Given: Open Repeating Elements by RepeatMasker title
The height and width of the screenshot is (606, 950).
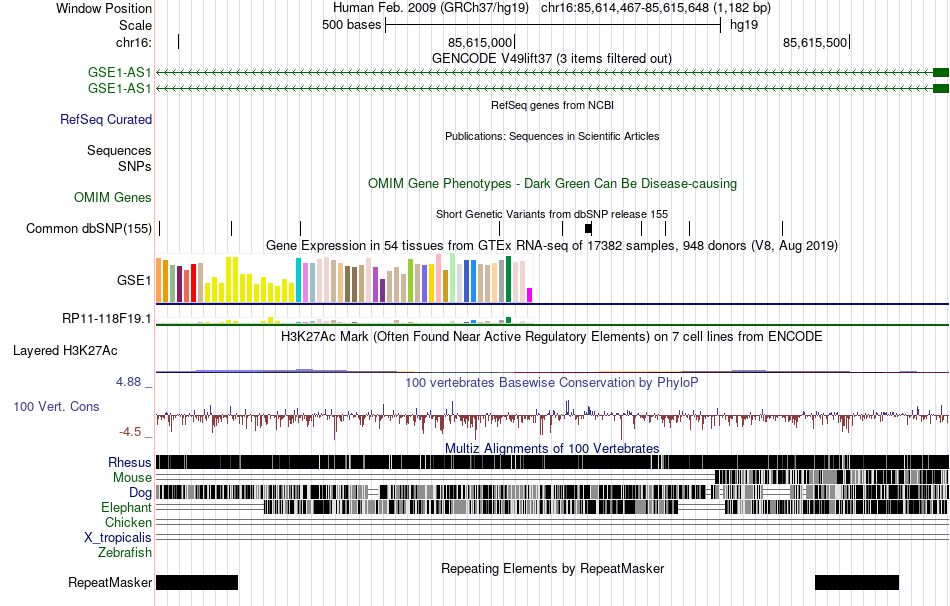Looking at the screenshot, I should 552,568.
